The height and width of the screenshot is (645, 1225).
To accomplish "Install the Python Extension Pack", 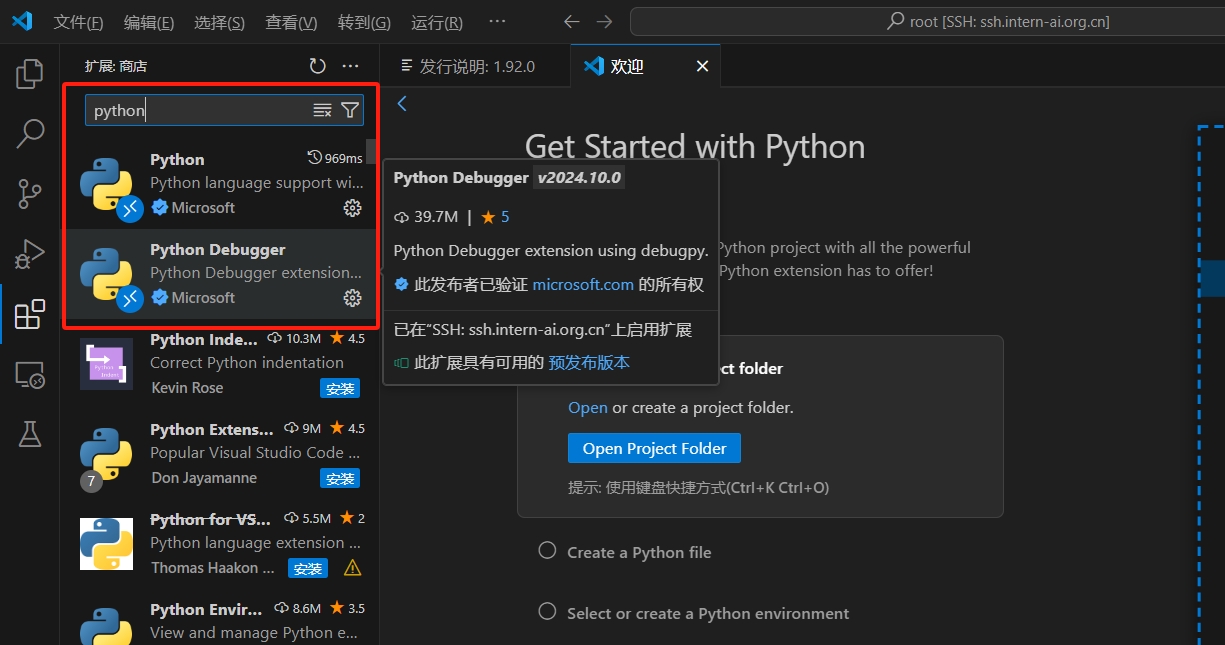I will (x=340, y=478).
